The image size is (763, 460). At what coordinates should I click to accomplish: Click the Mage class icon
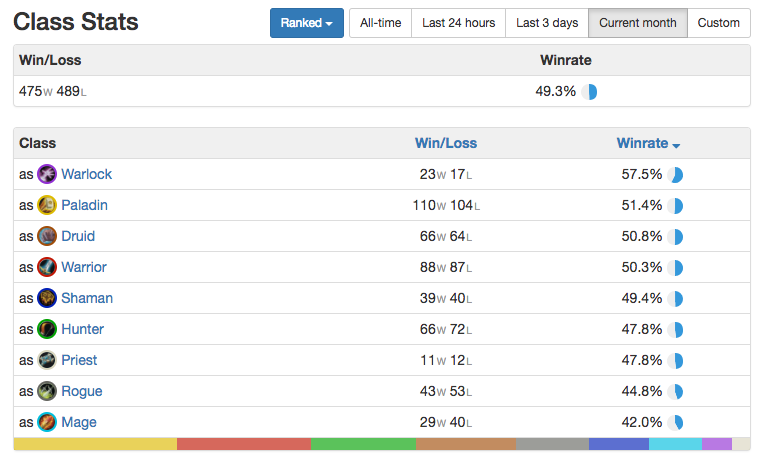pyautogui.click(x=47, y=423)
